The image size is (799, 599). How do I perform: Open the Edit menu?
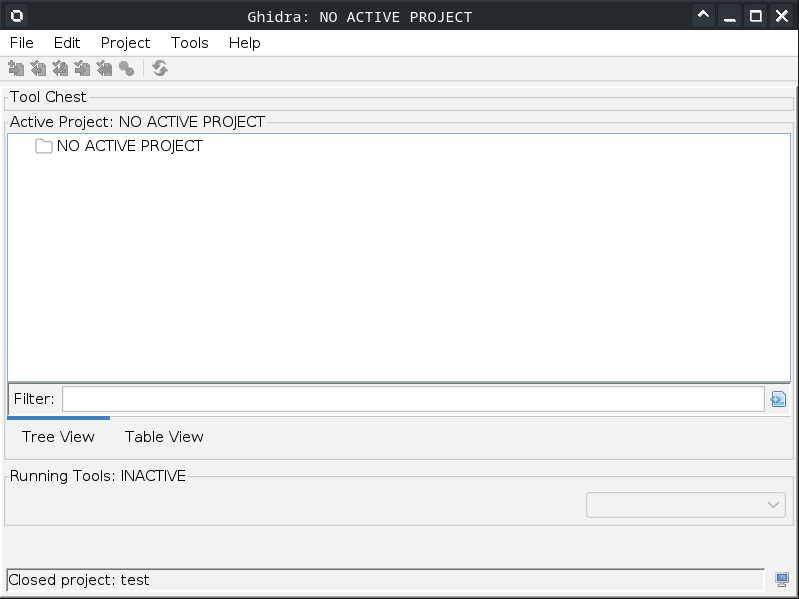click(x=67, y=43)
